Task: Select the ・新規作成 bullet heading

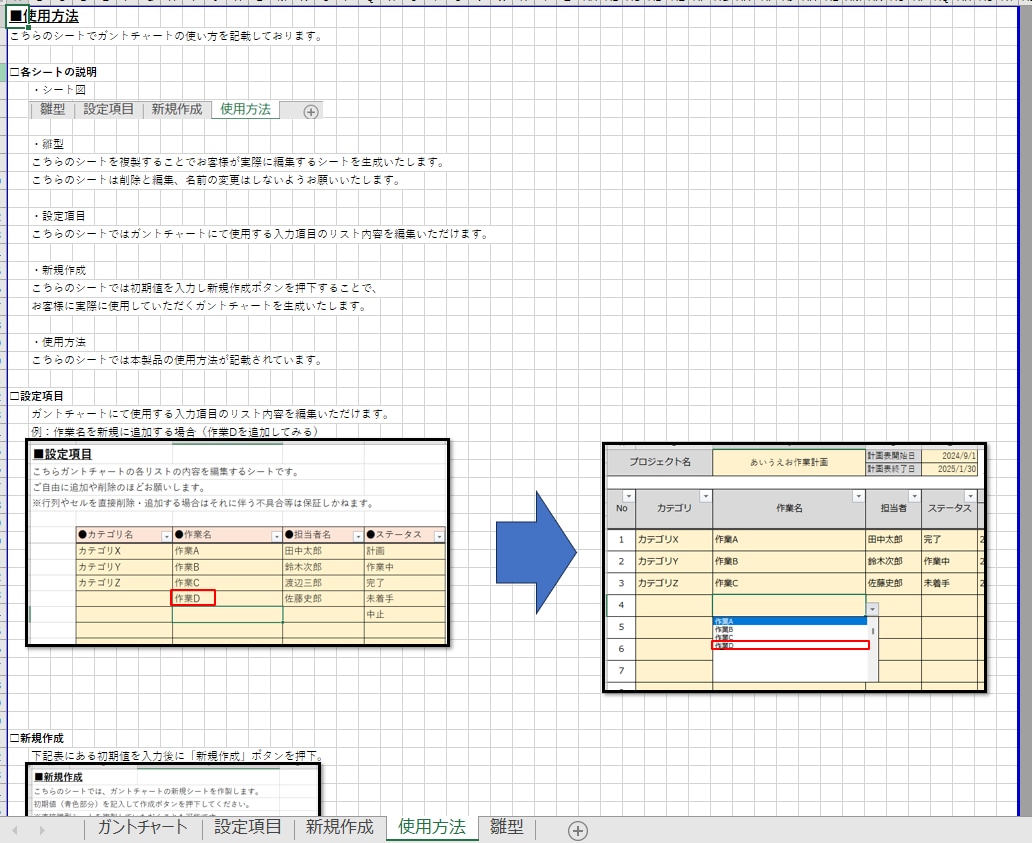Action: coord(59,270)
